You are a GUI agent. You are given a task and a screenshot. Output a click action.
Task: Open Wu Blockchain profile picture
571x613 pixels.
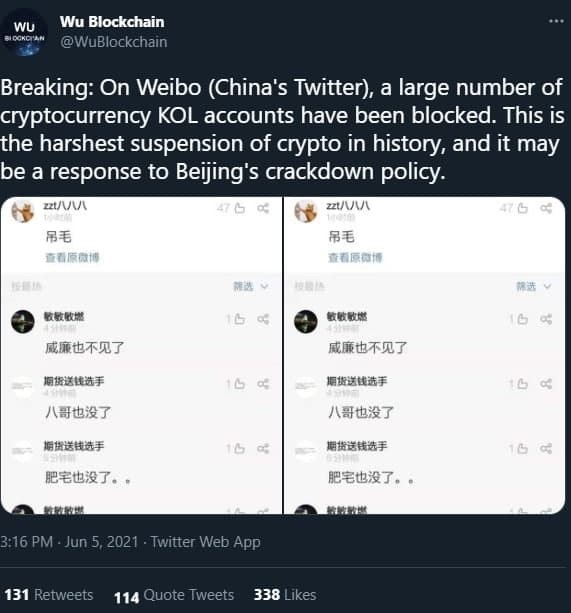pyautogui.click(x=24, y=33)
